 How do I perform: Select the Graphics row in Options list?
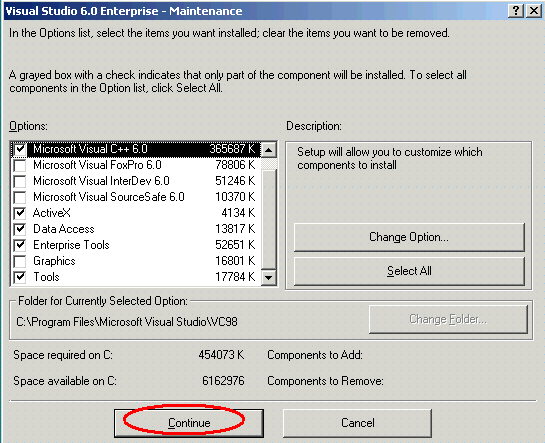pos(136,261)
